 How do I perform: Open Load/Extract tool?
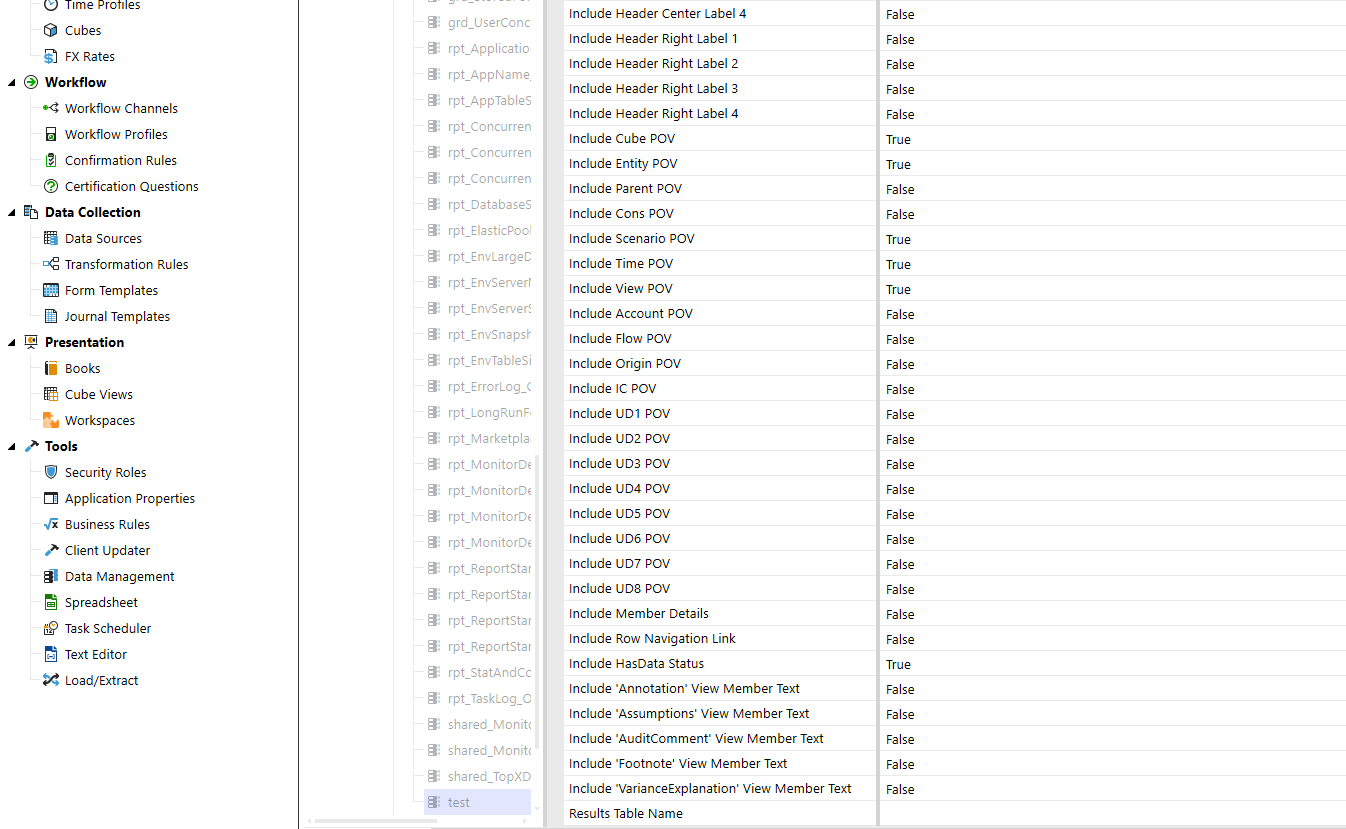click(x=101, y=680)
